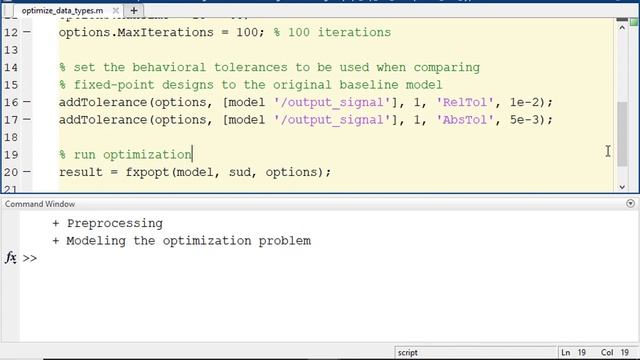Click the '% 100 iterations' comment

(x=332, y=32)
